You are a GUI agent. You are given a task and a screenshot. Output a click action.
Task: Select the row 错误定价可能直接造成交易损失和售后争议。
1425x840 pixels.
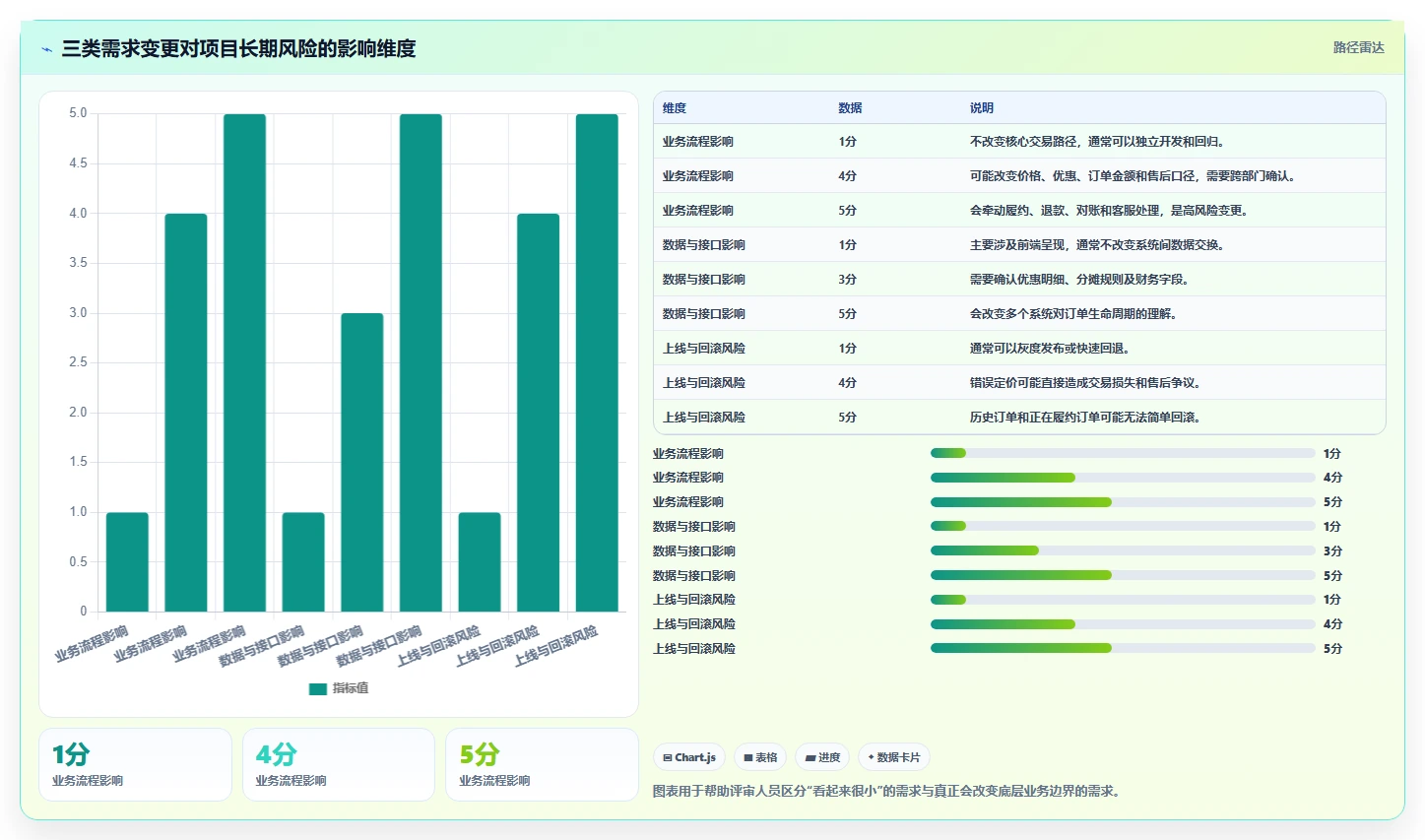pos(1019,382)
